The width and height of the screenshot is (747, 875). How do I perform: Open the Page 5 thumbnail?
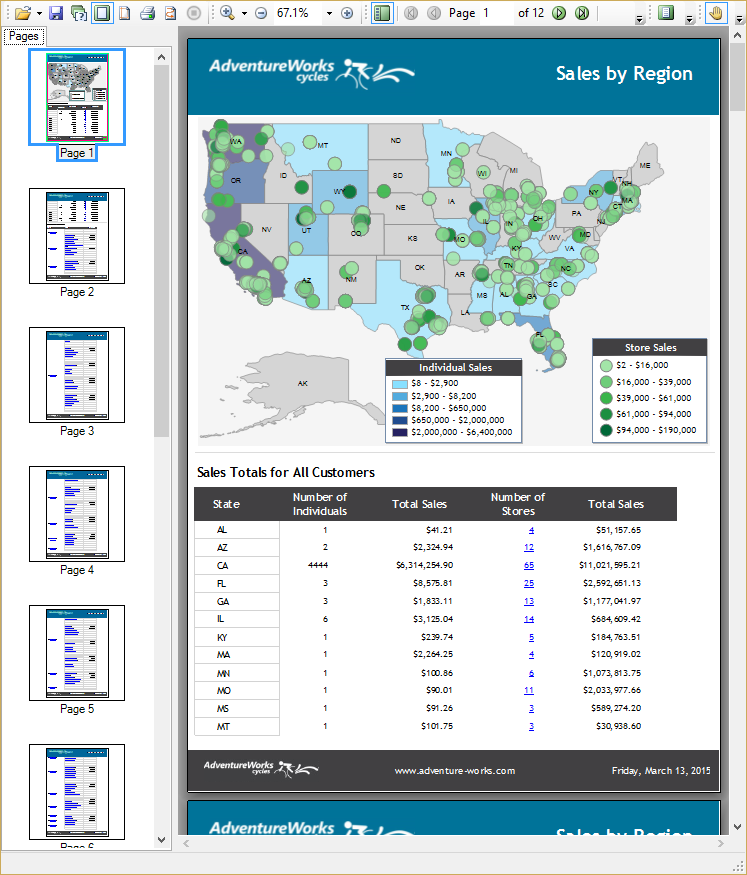point(77,653)
